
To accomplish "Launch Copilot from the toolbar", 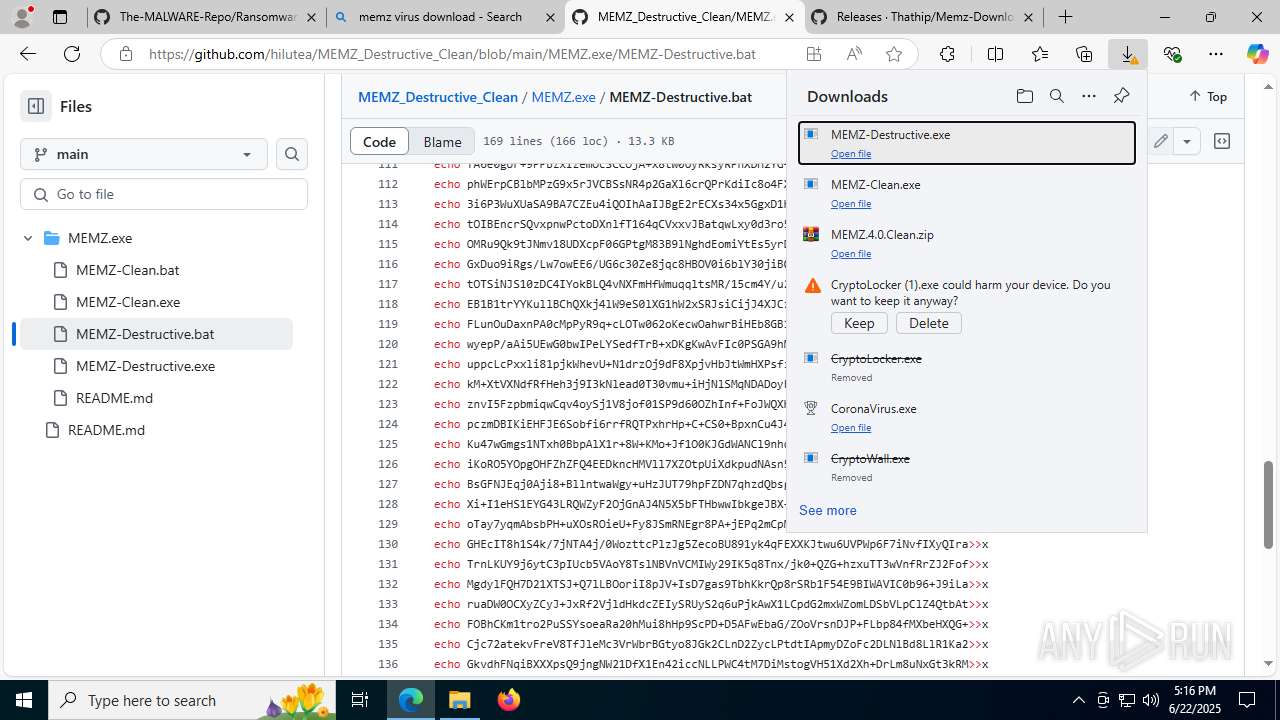I will [1257, 55].
